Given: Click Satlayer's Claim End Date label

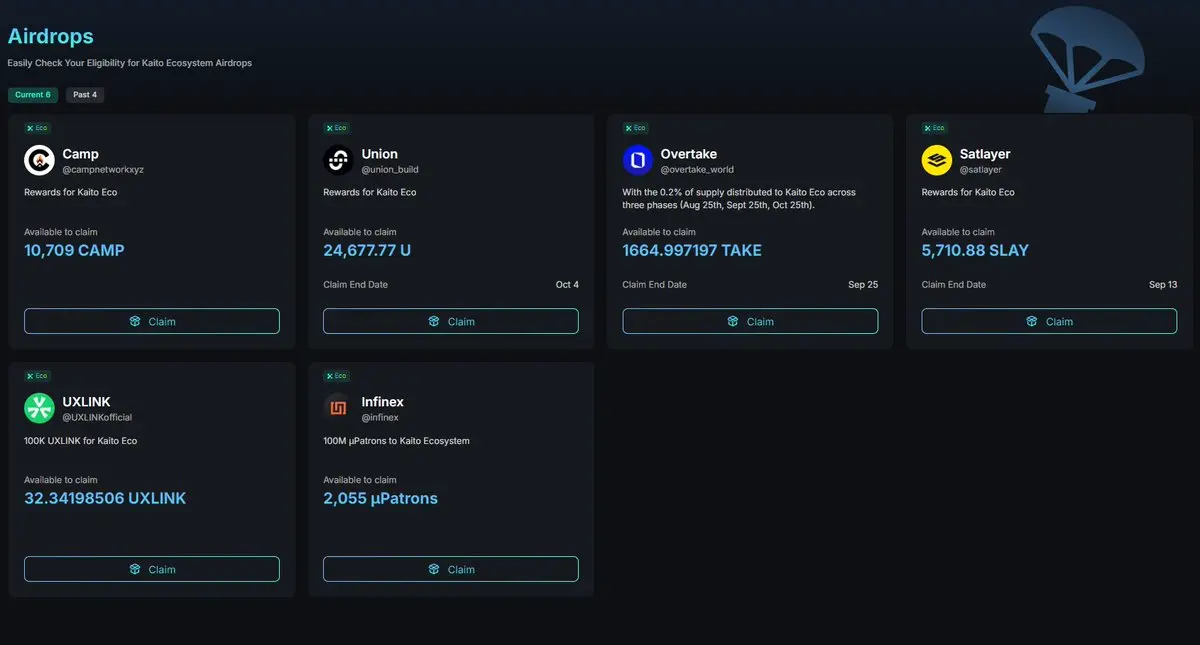Looking at the screenshot, I should point(953,285).
